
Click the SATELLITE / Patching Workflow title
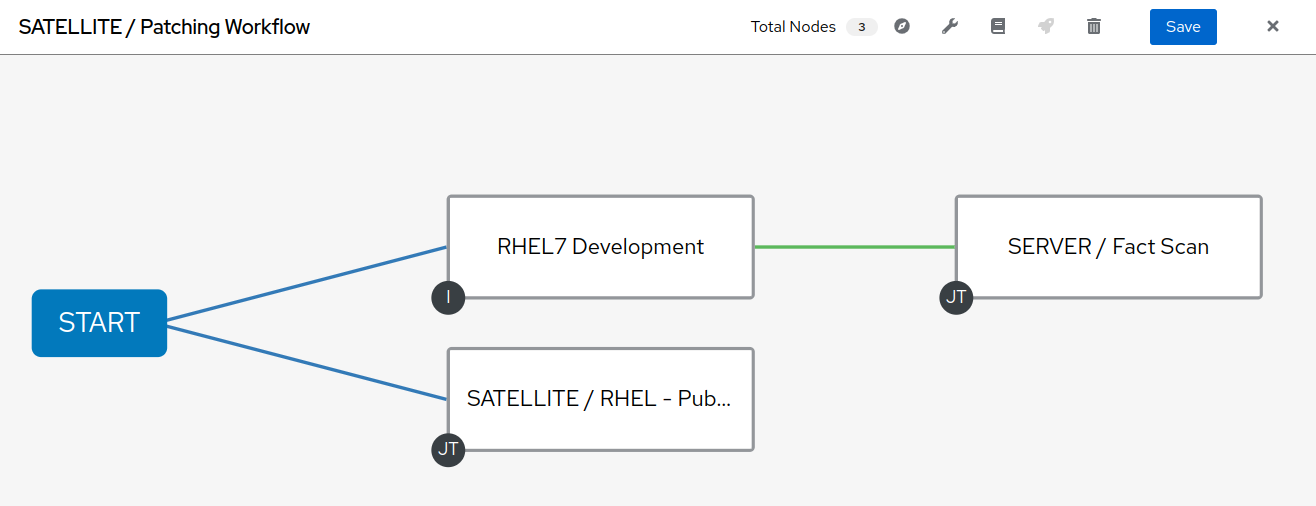click(x=164, y=27)
